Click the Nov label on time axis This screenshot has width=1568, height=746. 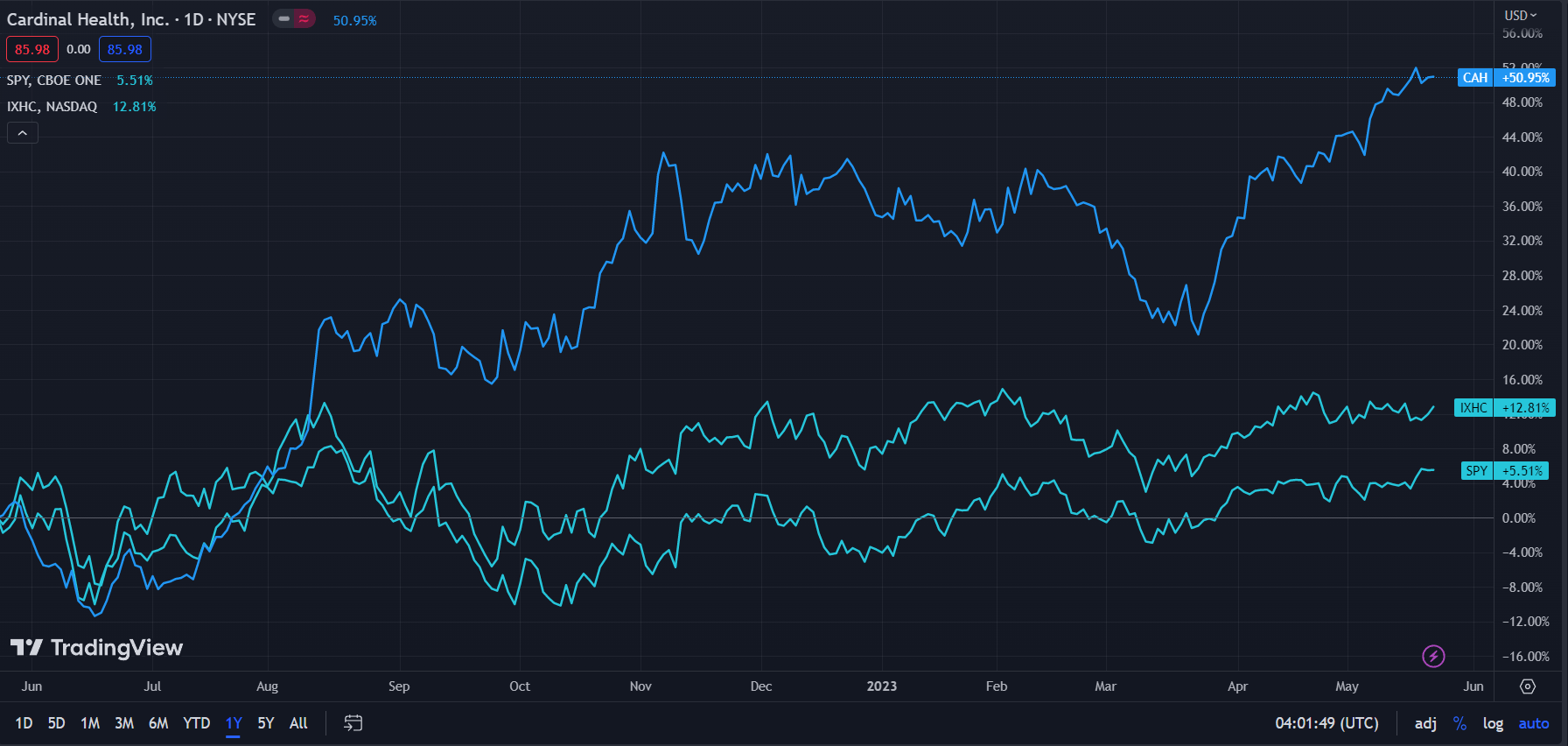pyautogui.click(x=640, y=686)
